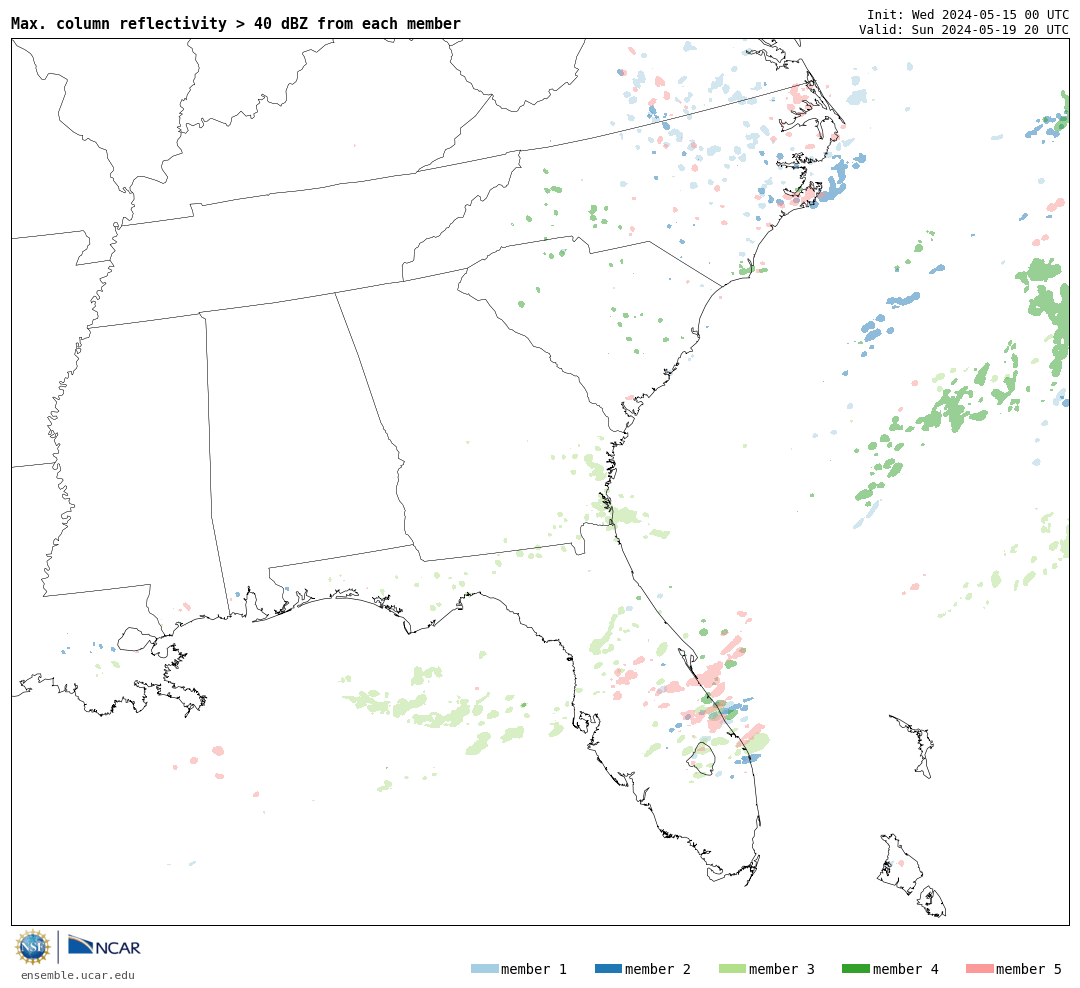
Task: Open the ensemble.ucar.edu link text
Action: tap(78, 975)
